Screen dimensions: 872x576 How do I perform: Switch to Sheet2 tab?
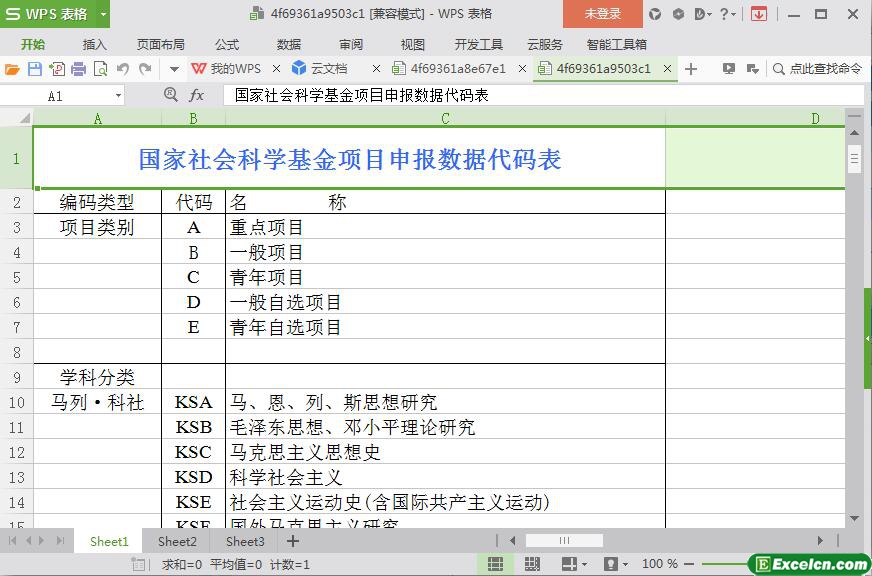point(177,541)
